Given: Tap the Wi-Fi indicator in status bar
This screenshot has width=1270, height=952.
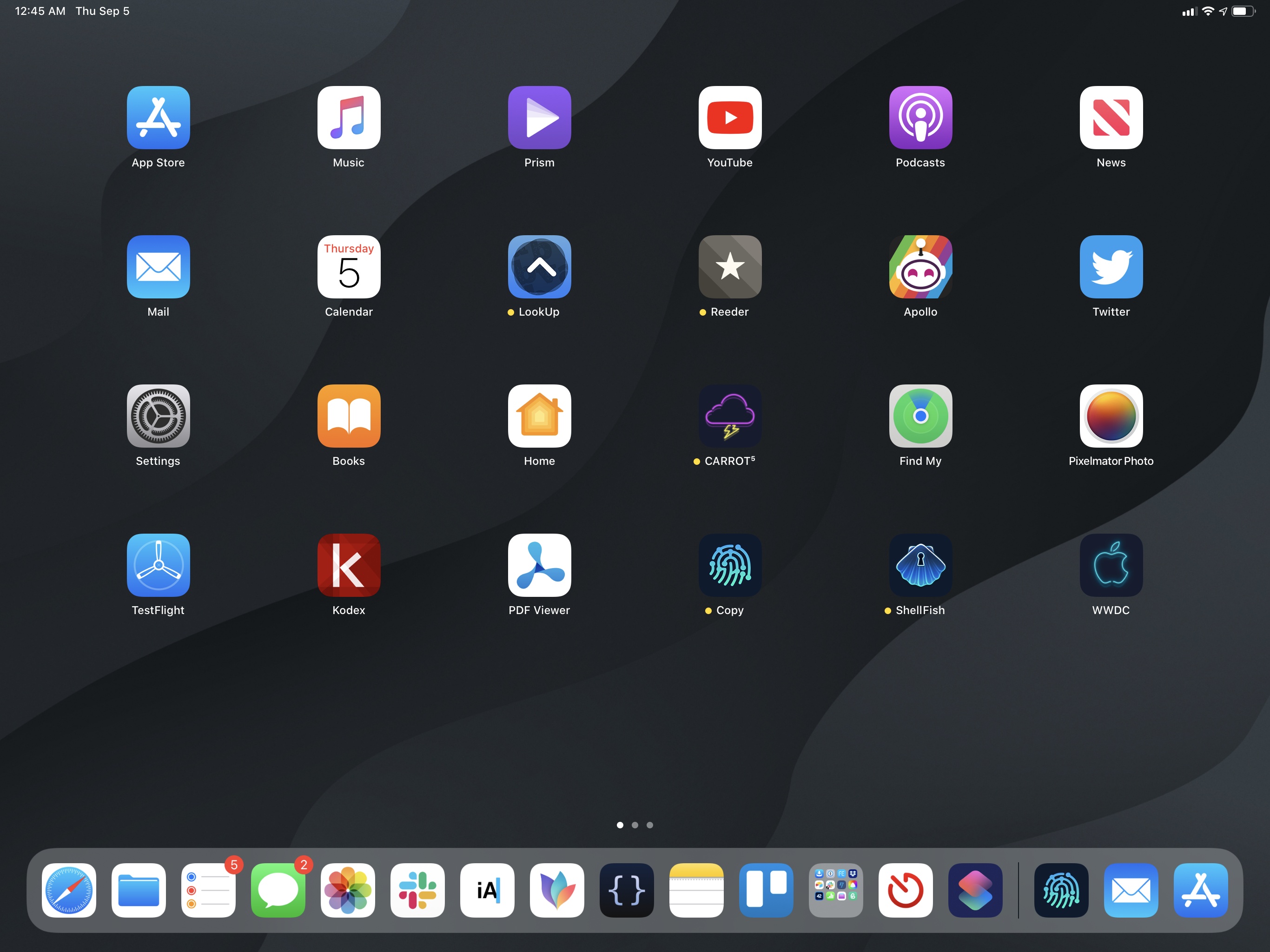Looking at the screenshot, I should (x=1209, y=12).
